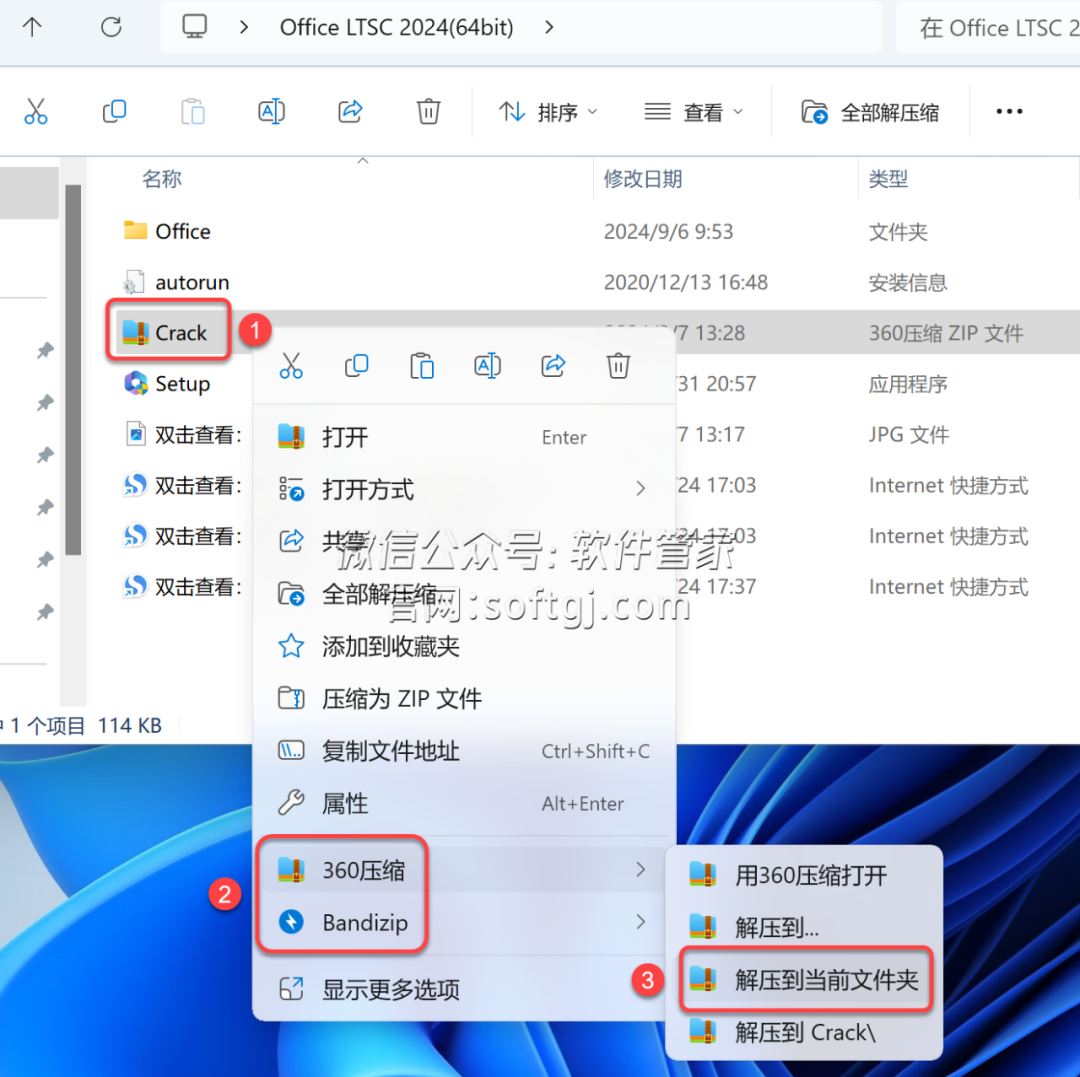Sort by 名称 column header
Screen dimensions: 1080x1077
click(162, 179)
